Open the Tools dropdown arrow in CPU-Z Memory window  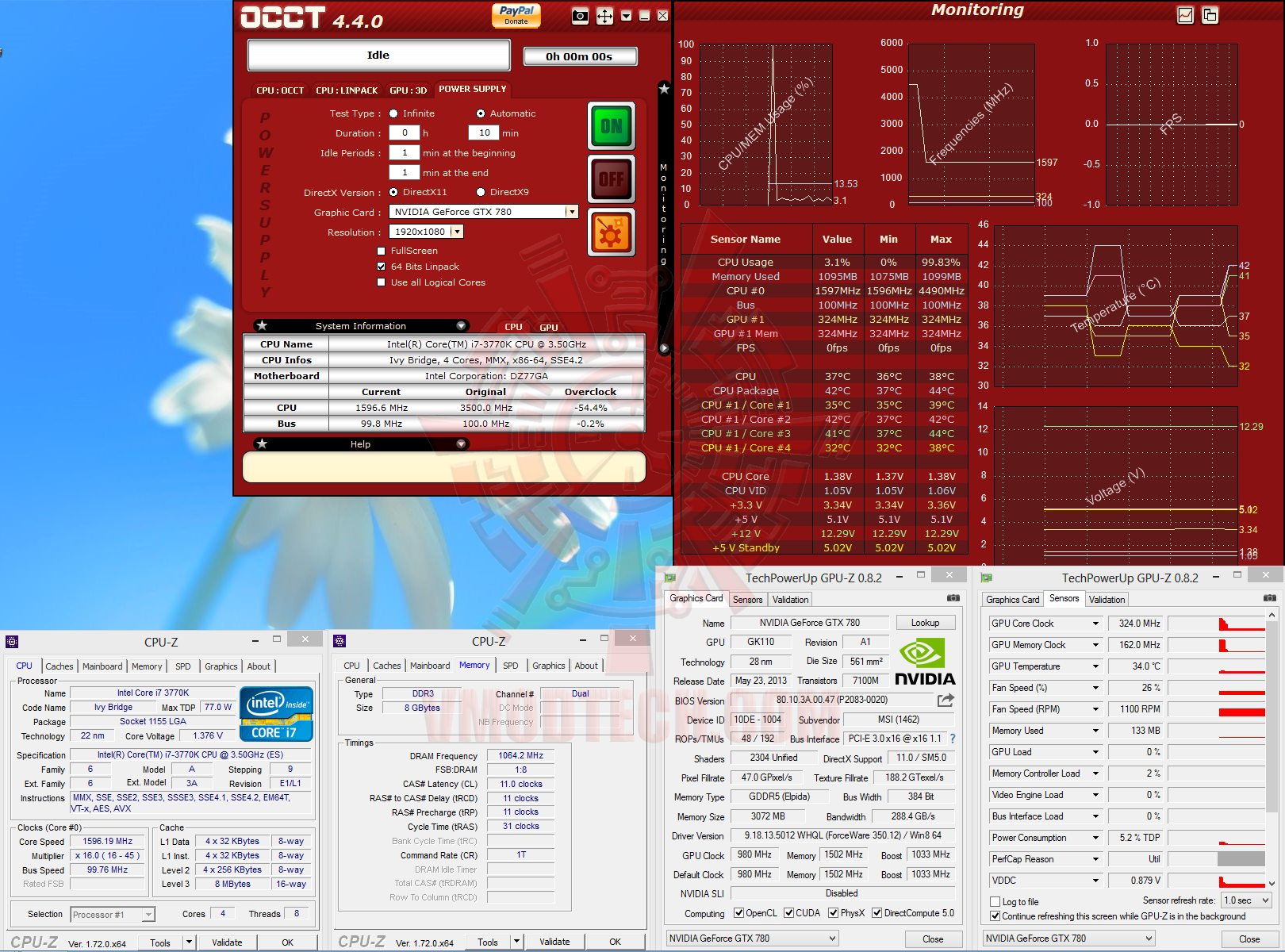[516, 942]
